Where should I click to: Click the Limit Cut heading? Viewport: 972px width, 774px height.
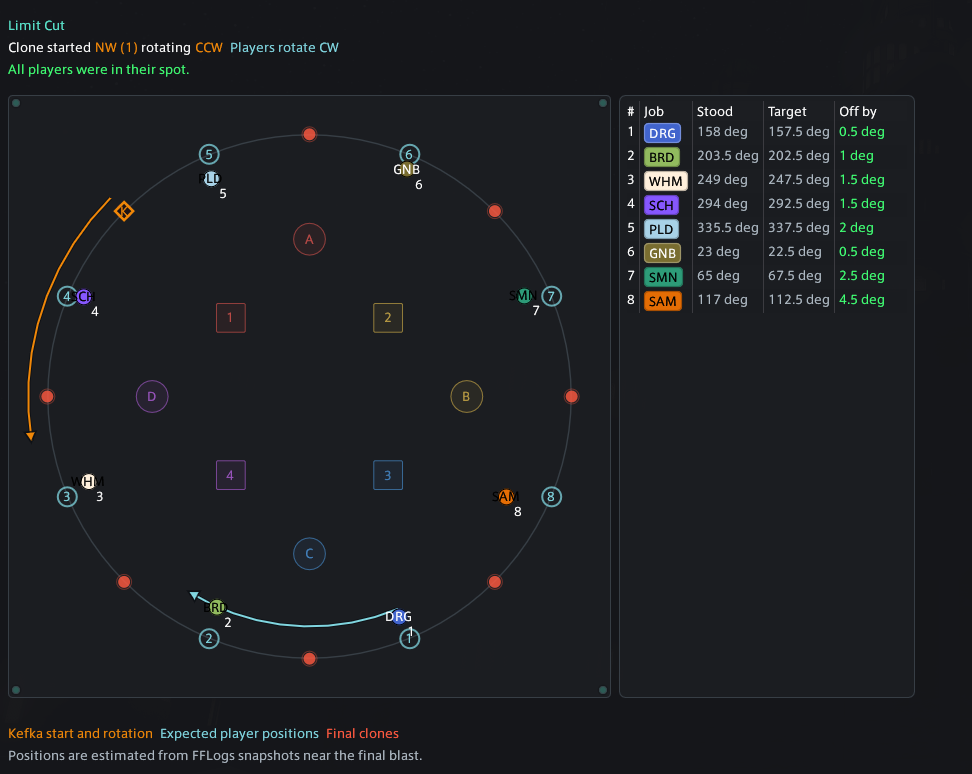[x=36, y=25]
